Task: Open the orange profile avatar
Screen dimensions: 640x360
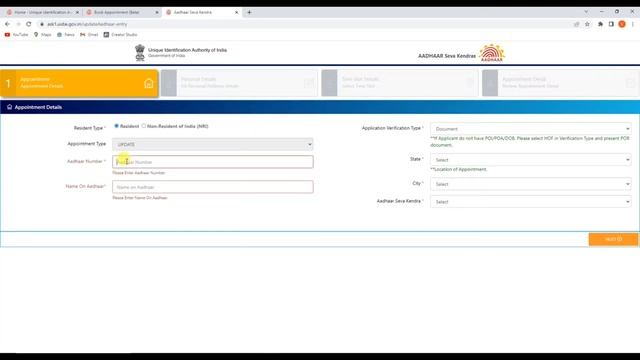Action: tap(622, 24)
